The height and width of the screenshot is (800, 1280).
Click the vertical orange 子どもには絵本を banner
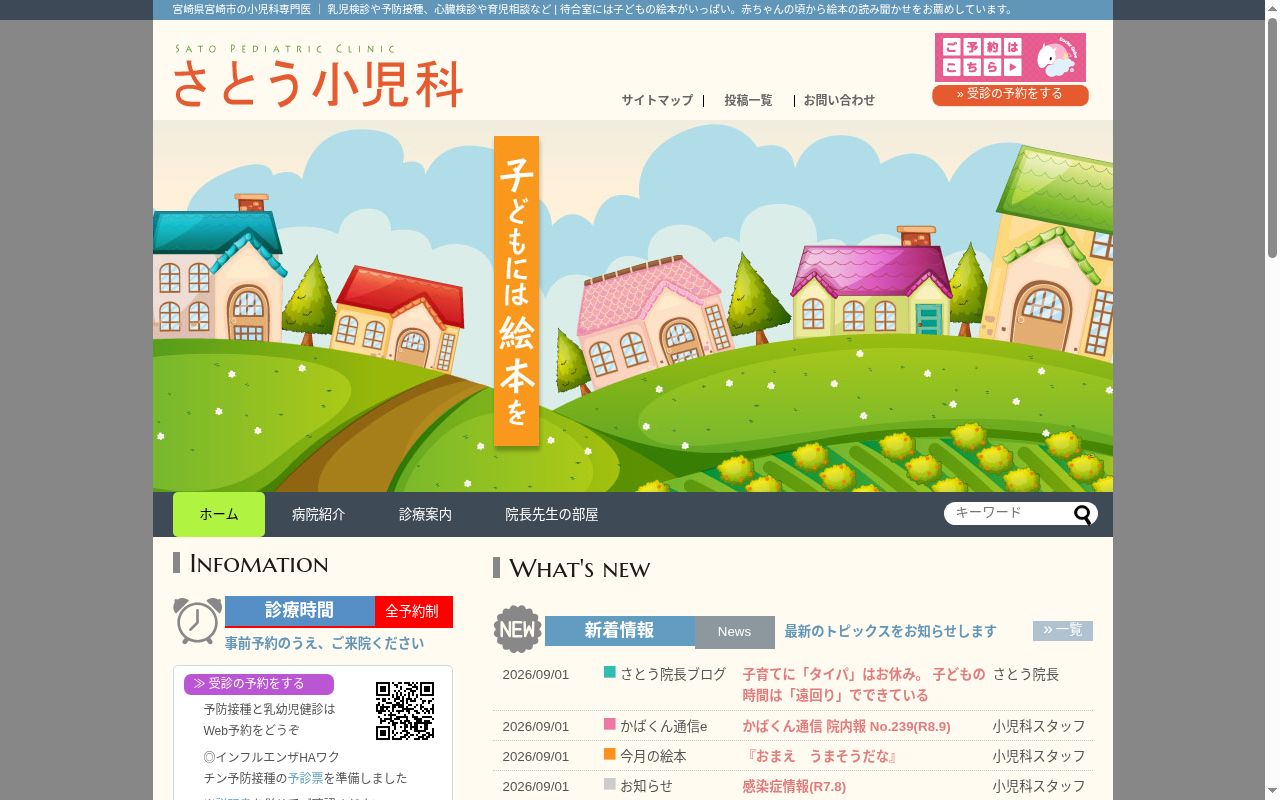(x=516, y=291)
